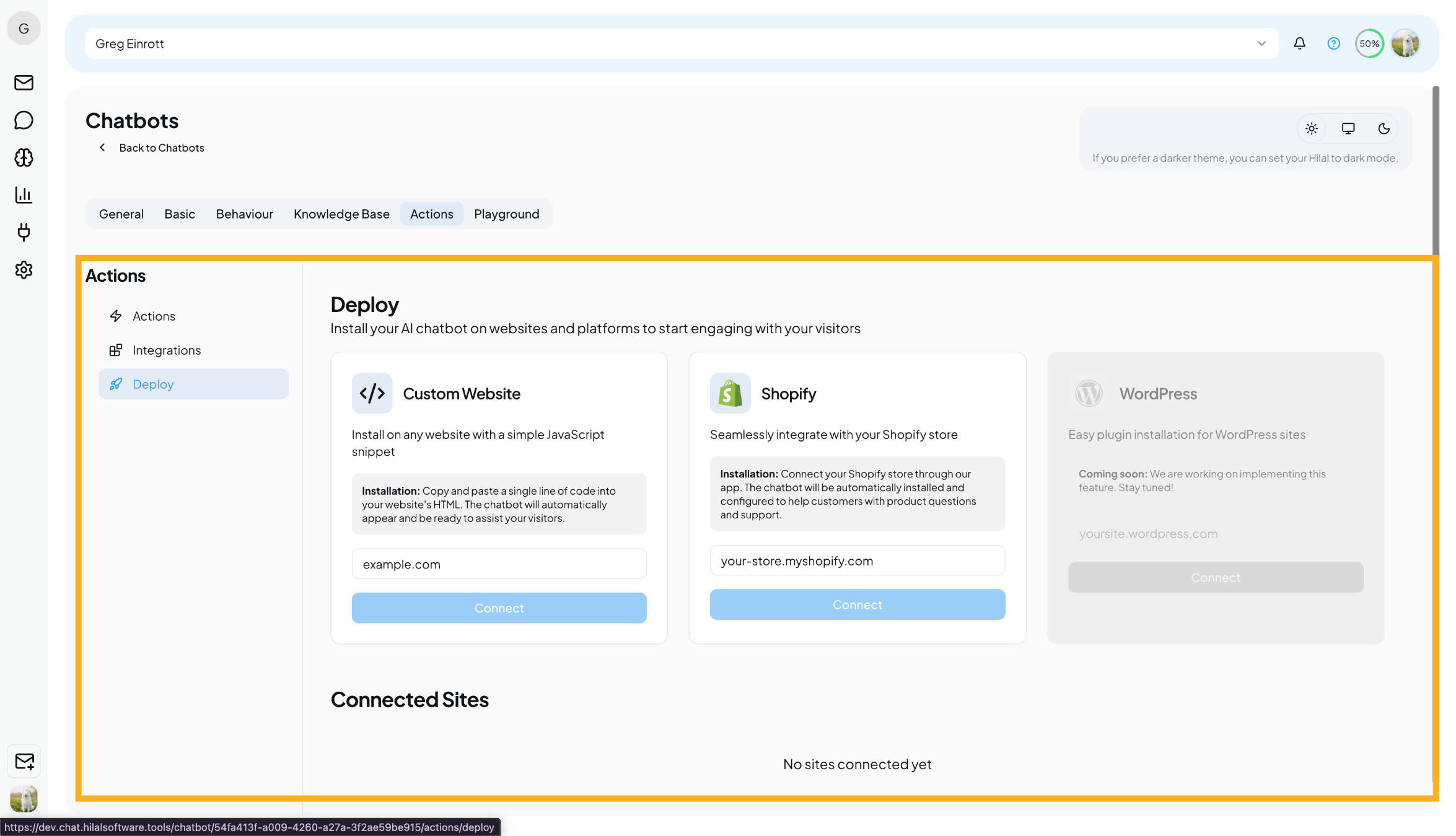
Task: Select the system theme monitor toggle
Action: pos(1348,129)
